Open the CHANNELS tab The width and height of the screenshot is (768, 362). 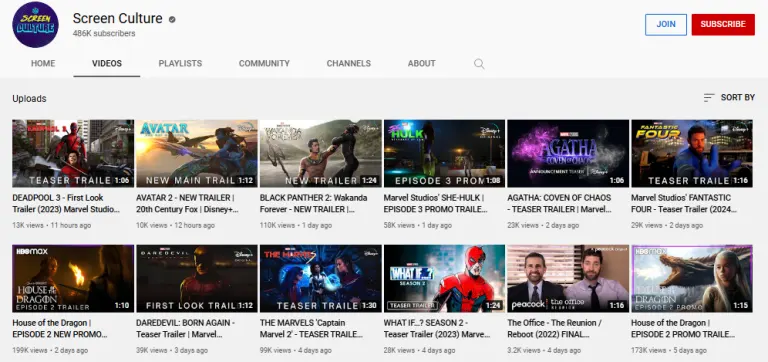click(x=349, y=64)
